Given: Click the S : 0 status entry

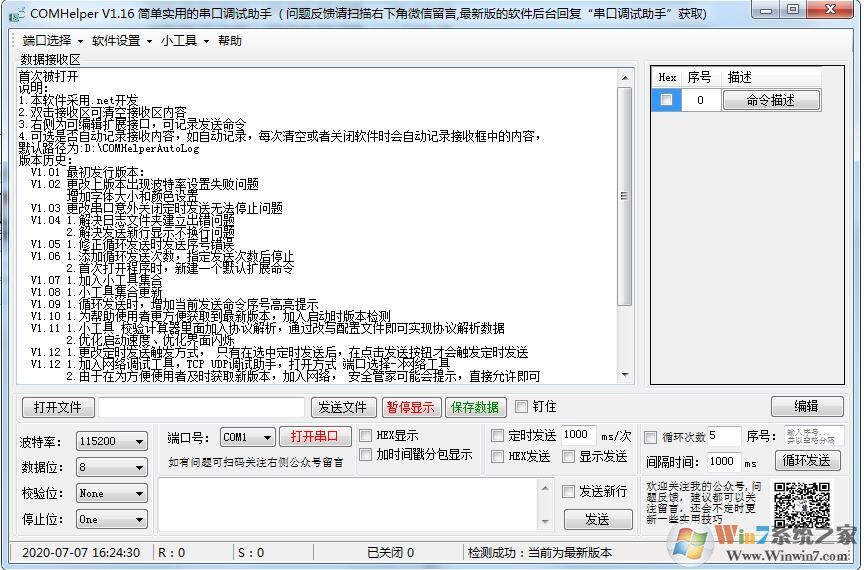Looking at the screenshot, I should pyautogui.click(x=251, y=552).
